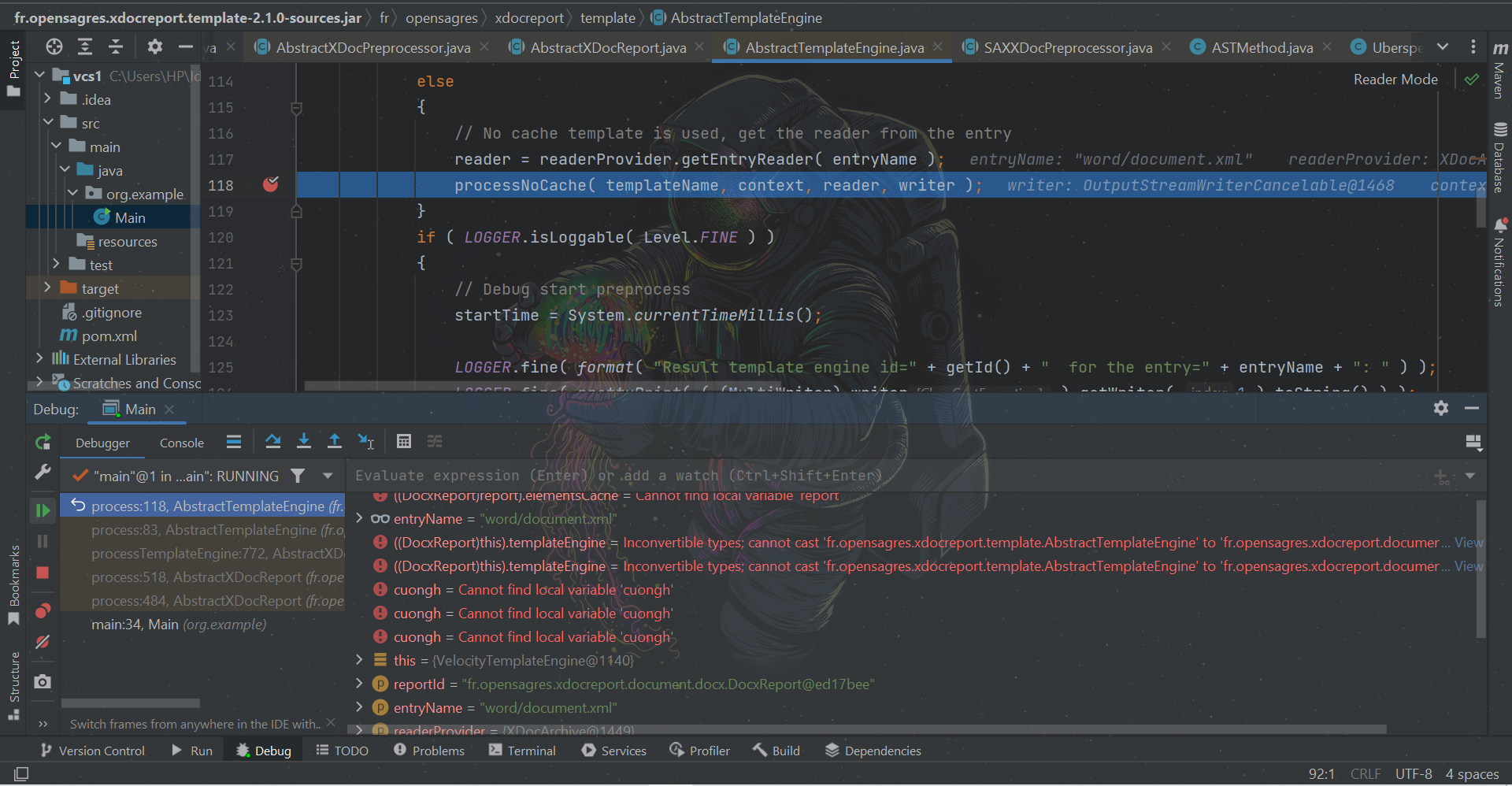Open the Profiler tool window
The image size is (1512, 786).
tap(699, 751)
